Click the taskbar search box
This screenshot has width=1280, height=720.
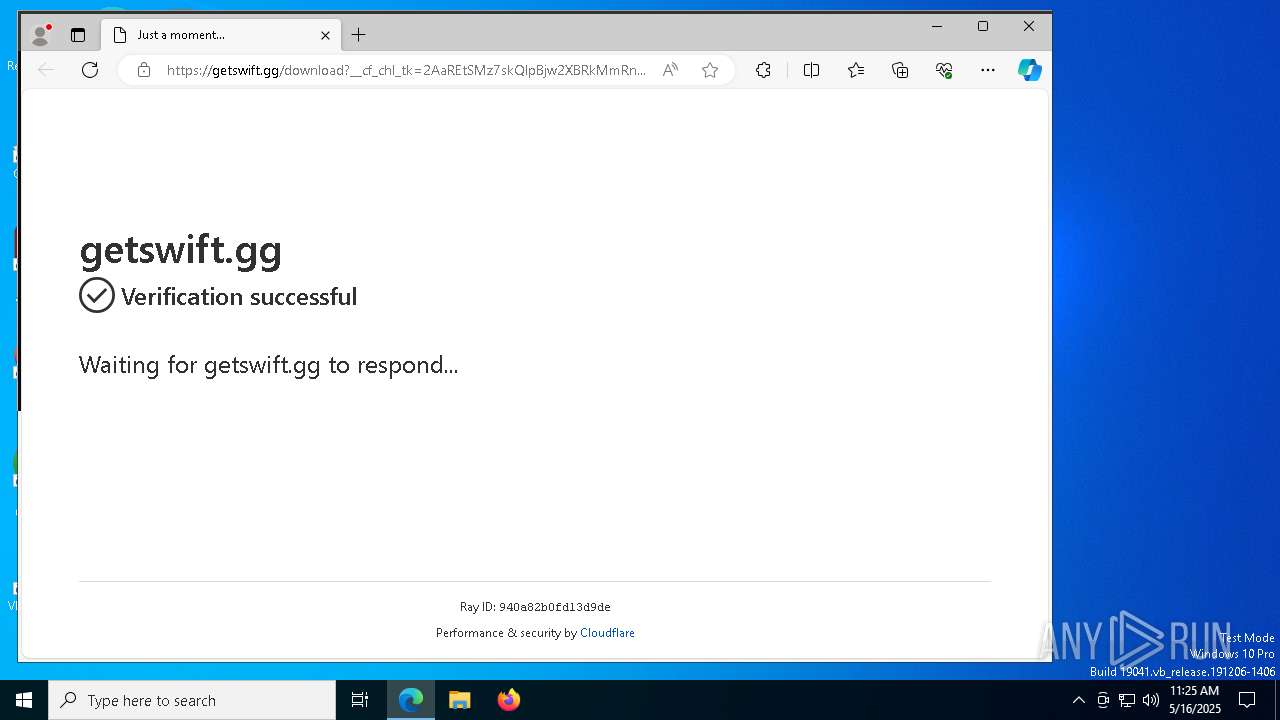coord(192,700)
